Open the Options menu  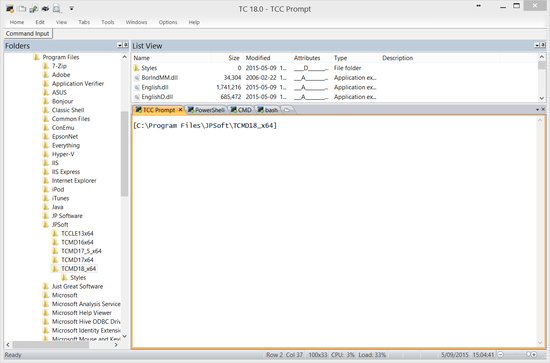pos(168,22)
